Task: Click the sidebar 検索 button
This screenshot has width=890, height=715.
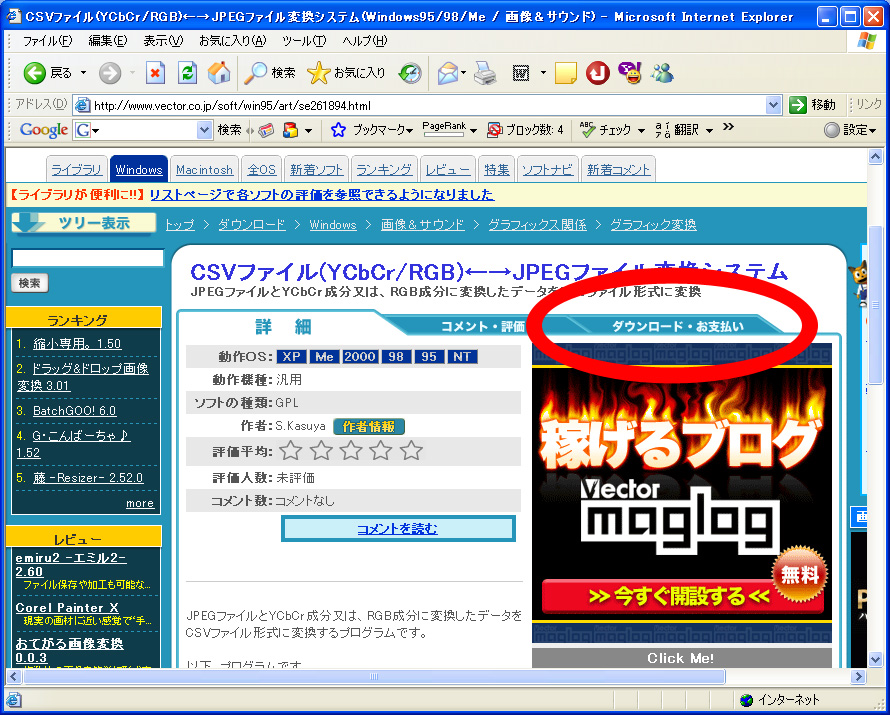Action: (x=30, y=283)
